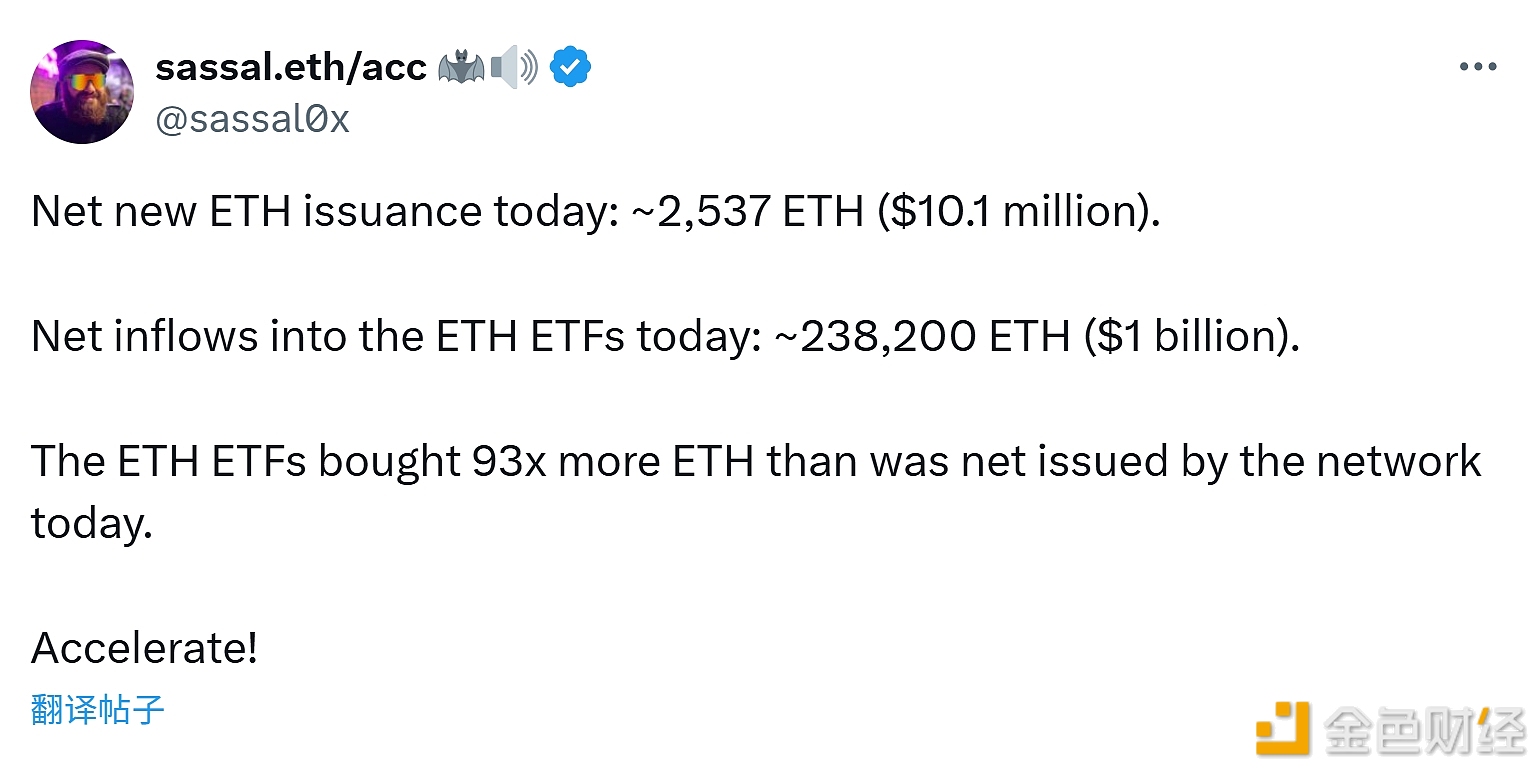Click the bat emoji beside the name
This screenshot has height=769, width=1539.
click(461, 68)
